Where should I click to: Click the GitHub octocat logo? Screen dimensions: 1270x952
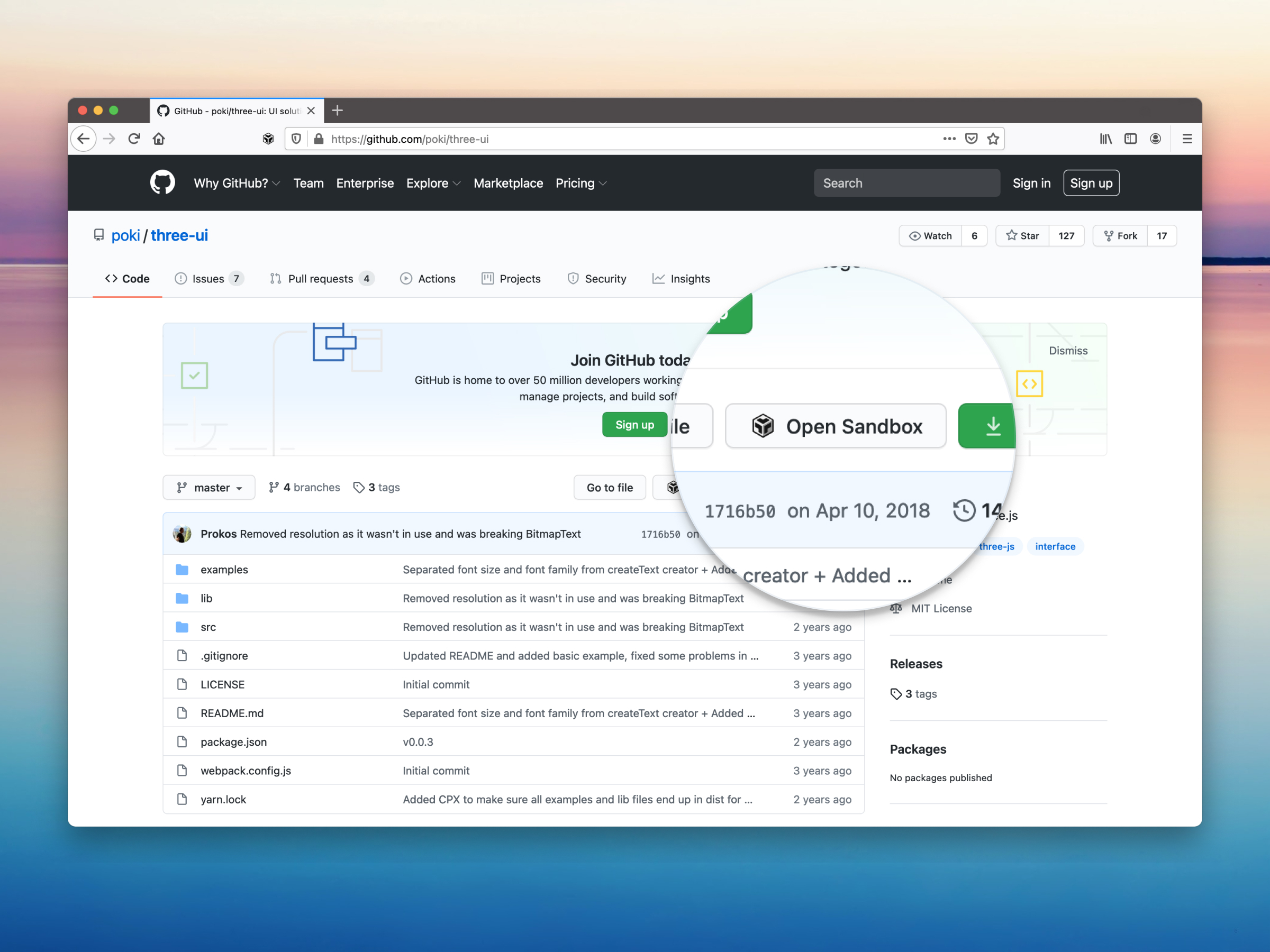click(x=162, y=183)
